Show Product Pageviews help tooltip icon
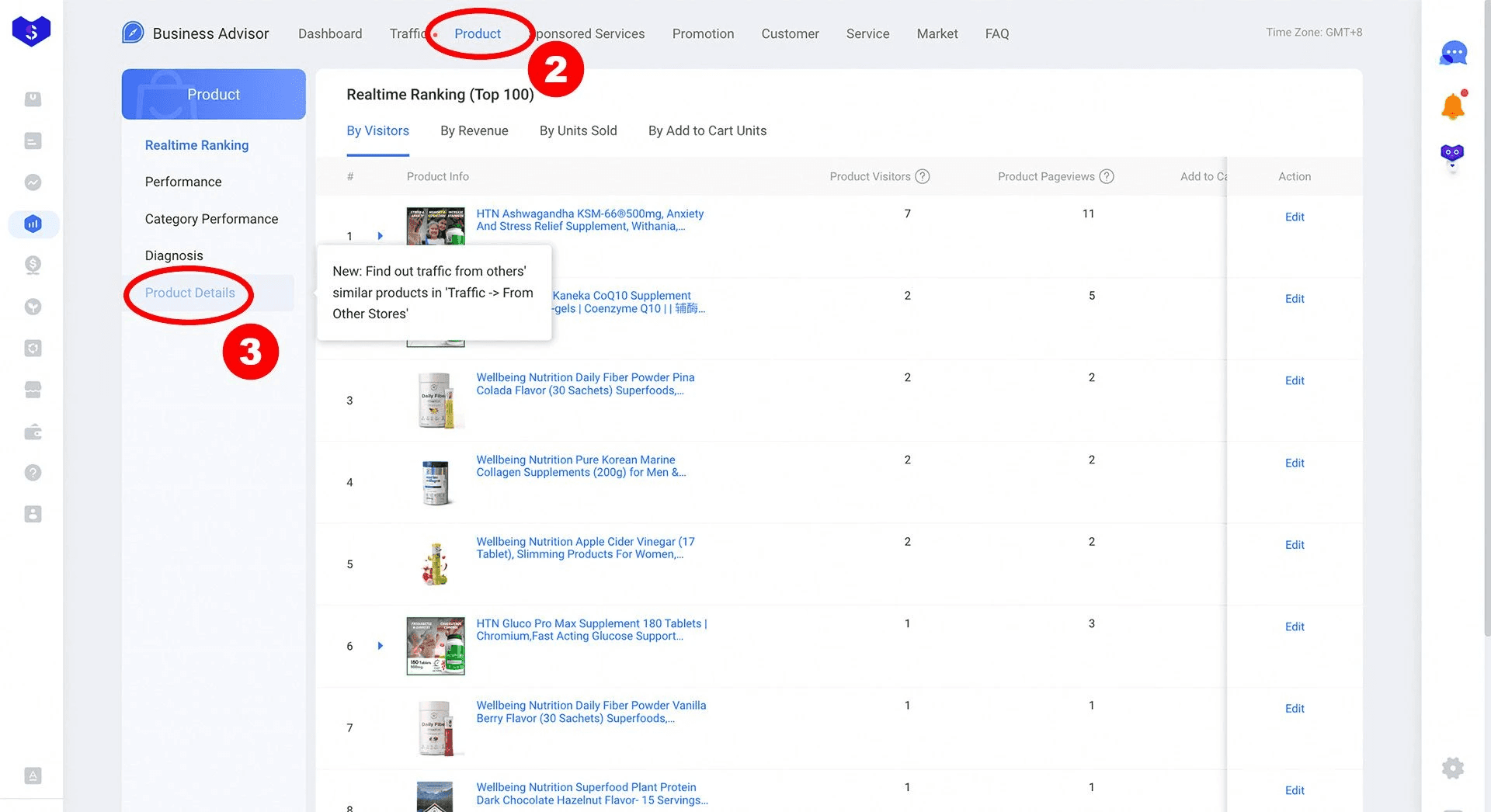Image resolution: width=1491 pixels, height=812 pixels. (1107, 176)
